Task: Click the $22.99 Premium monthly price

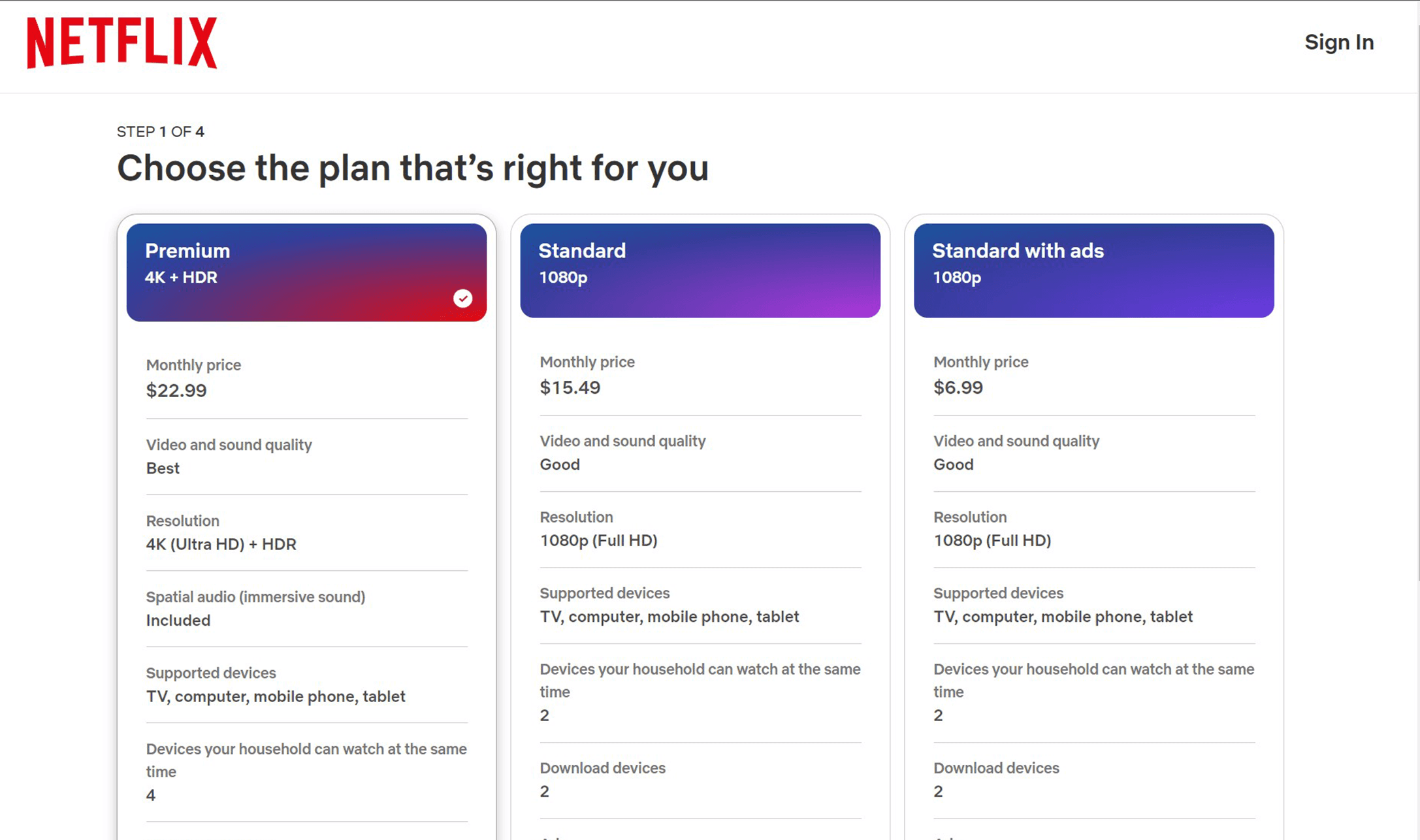Action: pos(176,391)
